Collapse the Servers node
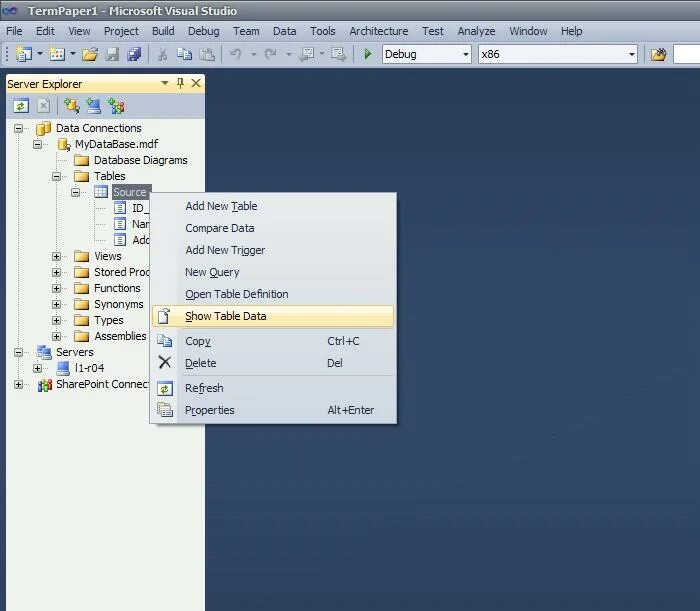This screenshot has height=611, width=700. (x=18, y=352)
